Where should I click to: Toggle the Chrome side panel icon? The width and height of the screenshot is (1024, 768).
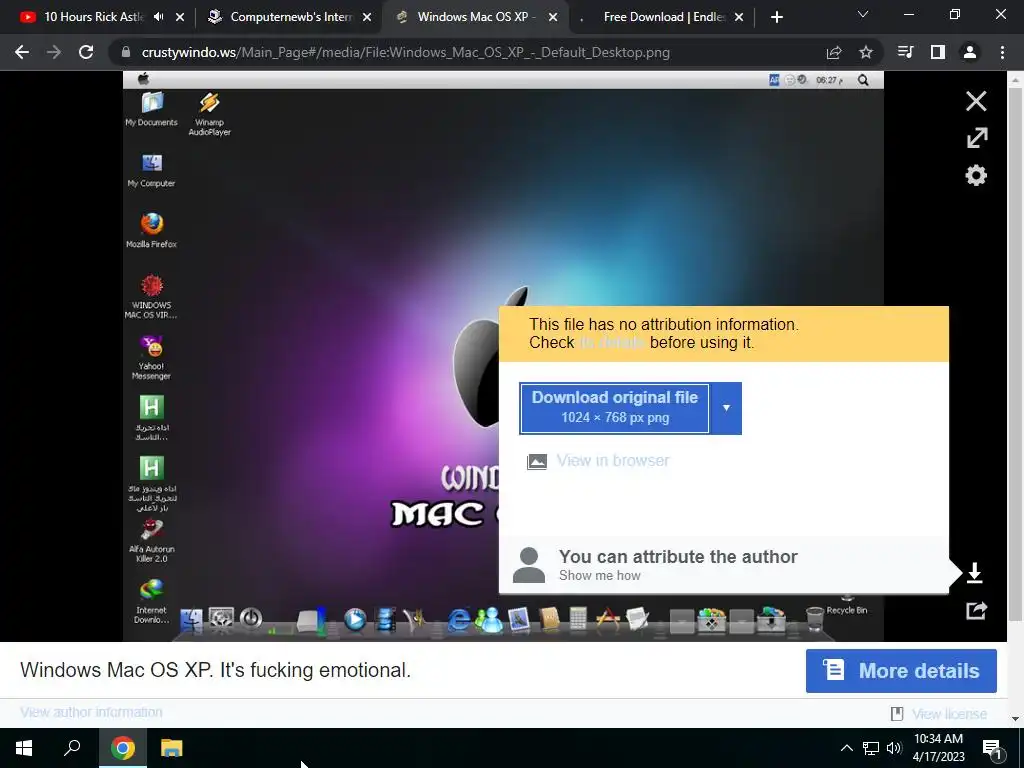click(938, 52)
